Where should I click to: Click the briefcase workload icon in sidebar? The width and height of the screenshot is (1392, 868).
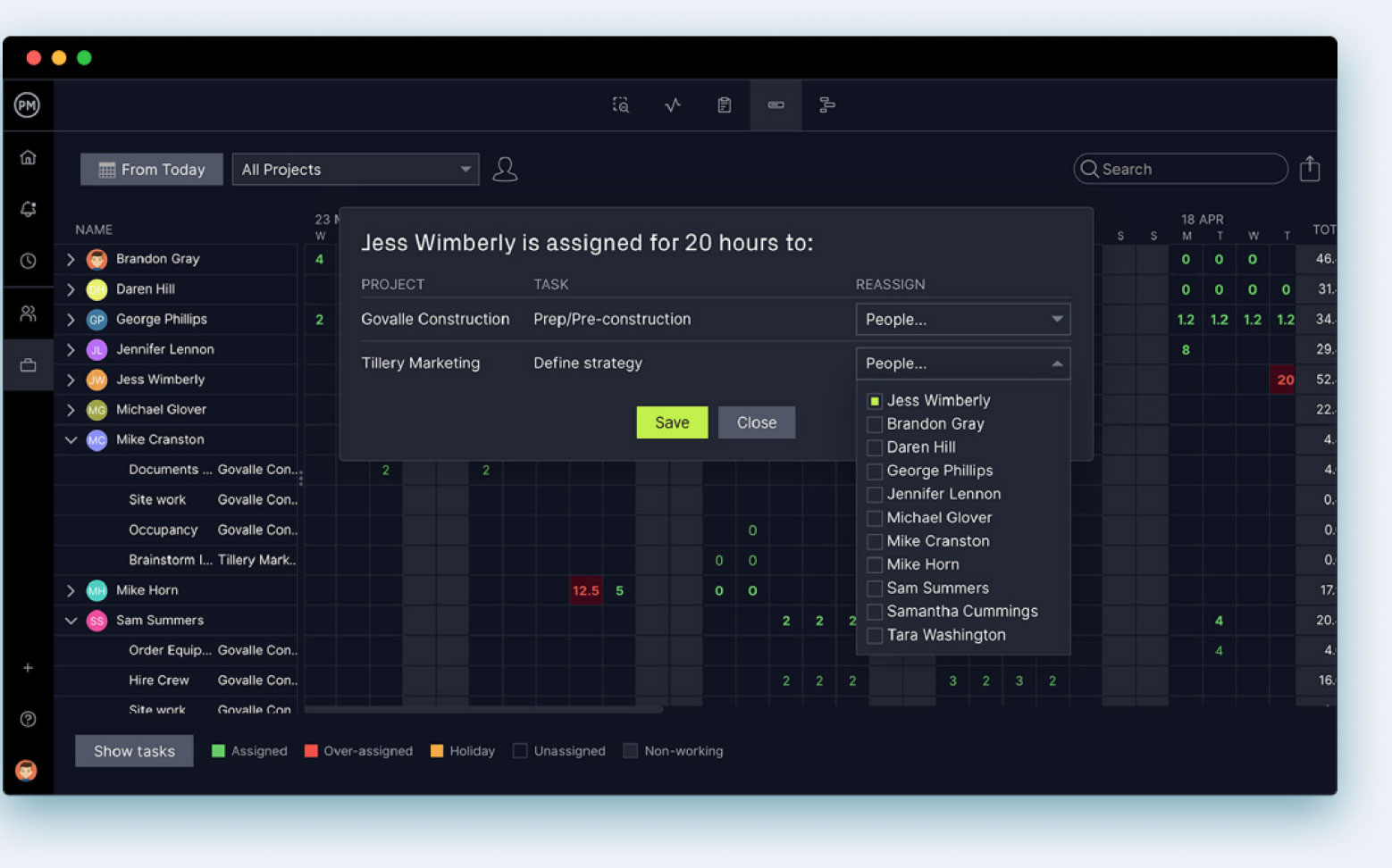pos(28,364)
